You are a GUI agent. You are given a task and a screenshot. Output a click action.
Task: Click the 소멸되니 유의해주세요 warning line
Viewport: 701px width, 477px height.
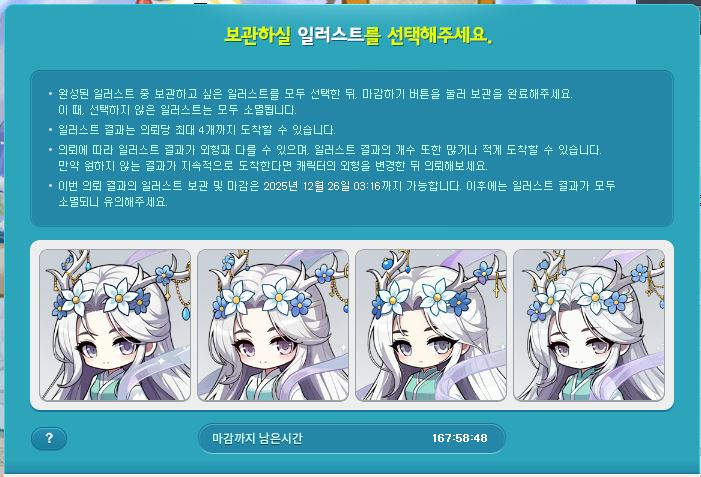coord(113,202)
